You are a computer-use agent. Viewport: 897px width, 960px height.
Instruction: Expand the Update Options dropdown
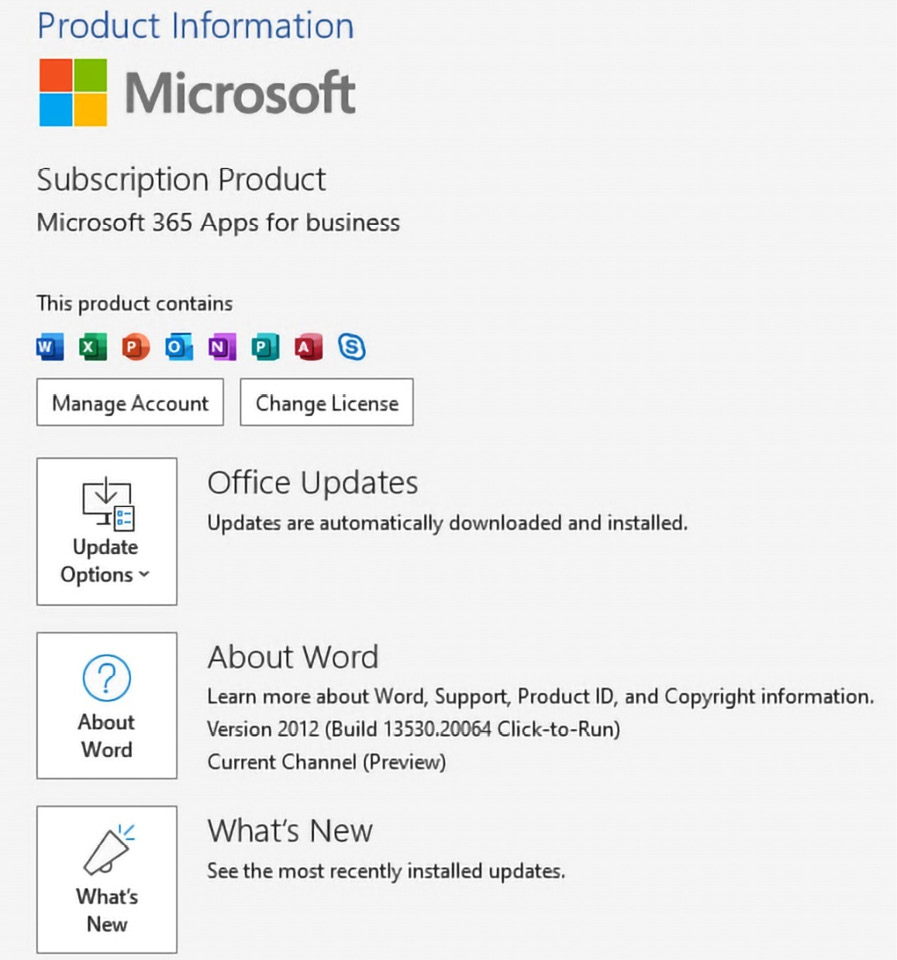point(107,531)
